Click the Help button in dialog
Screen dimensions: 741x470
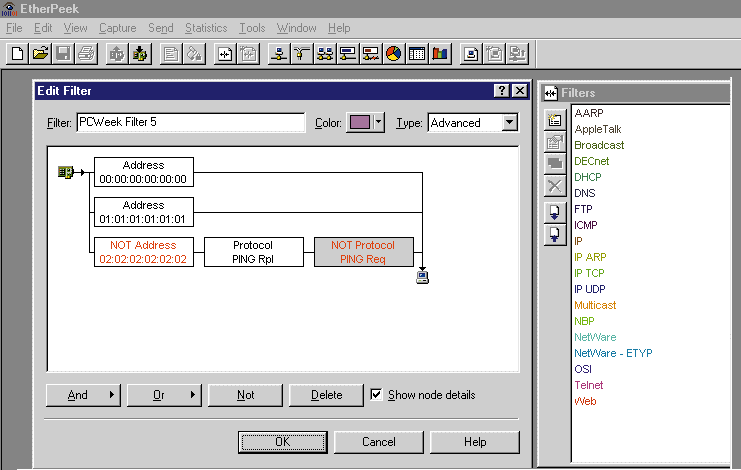475,442
